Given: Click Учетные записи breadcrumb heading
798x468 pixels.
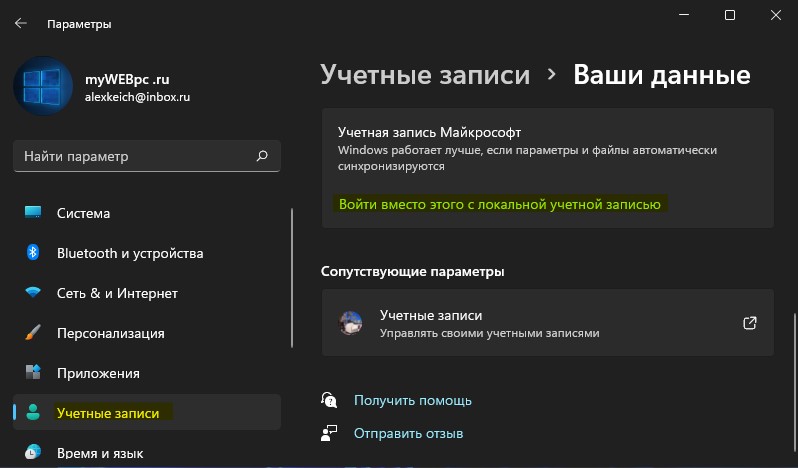Looking at the screenshot, I should [x=425, y=75].
